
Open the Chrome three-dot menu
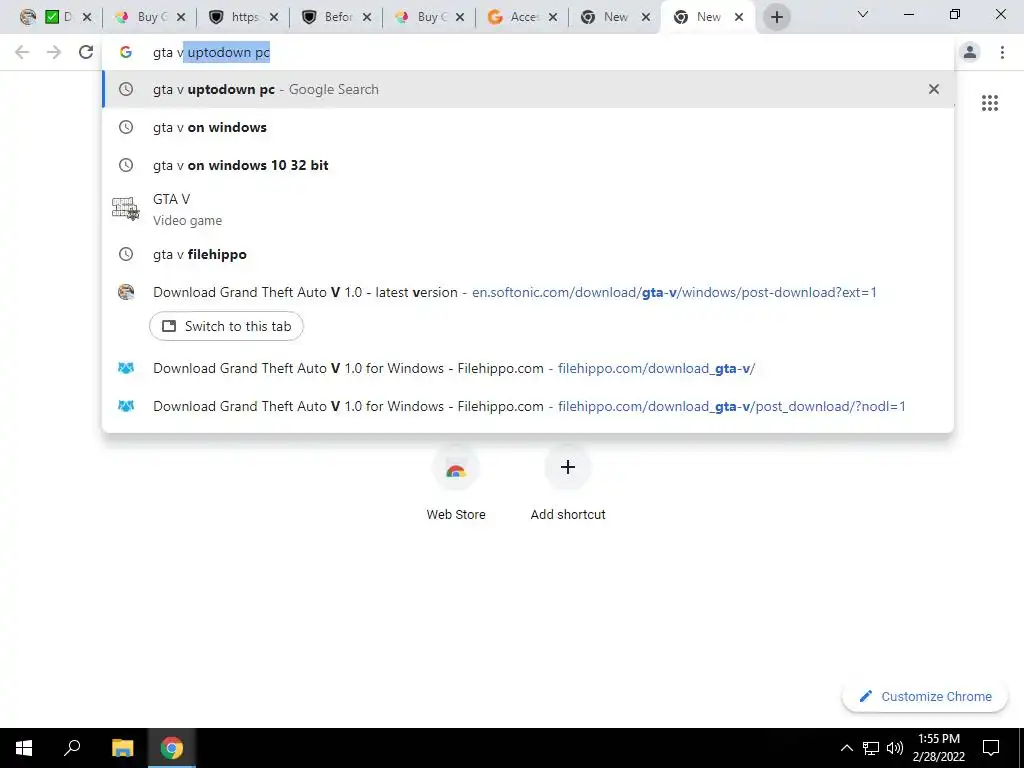[x=1002, y=52]
